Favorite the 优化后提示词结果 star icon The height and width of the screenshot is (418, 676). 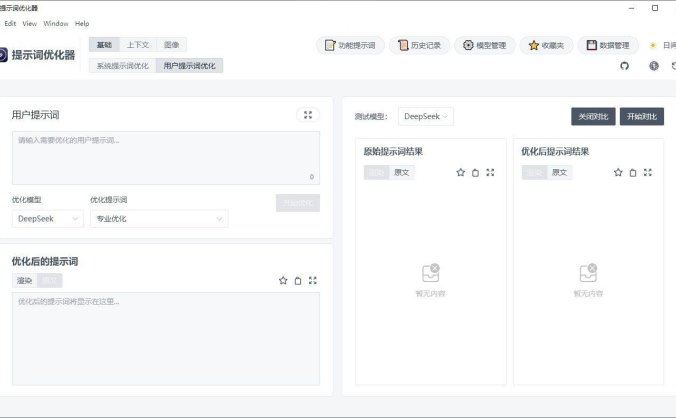[618, 172]
